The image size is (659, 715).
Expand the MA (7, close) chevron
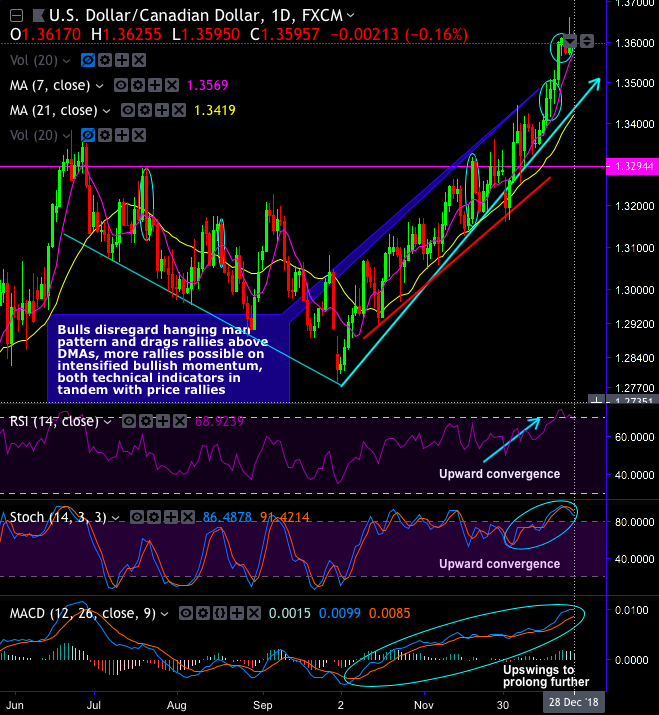(x=99, y=86)
